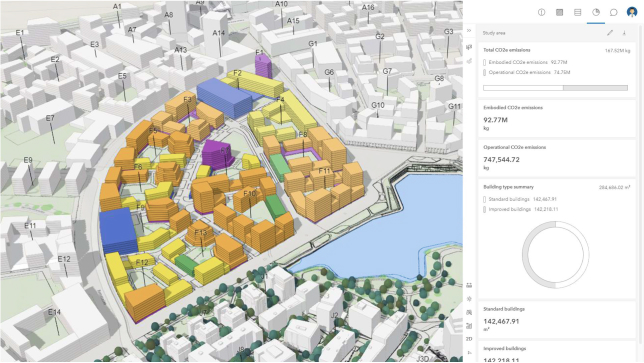Open the layer list icon in header
This screenshot has height=363, width=644.
click(577, 12)
